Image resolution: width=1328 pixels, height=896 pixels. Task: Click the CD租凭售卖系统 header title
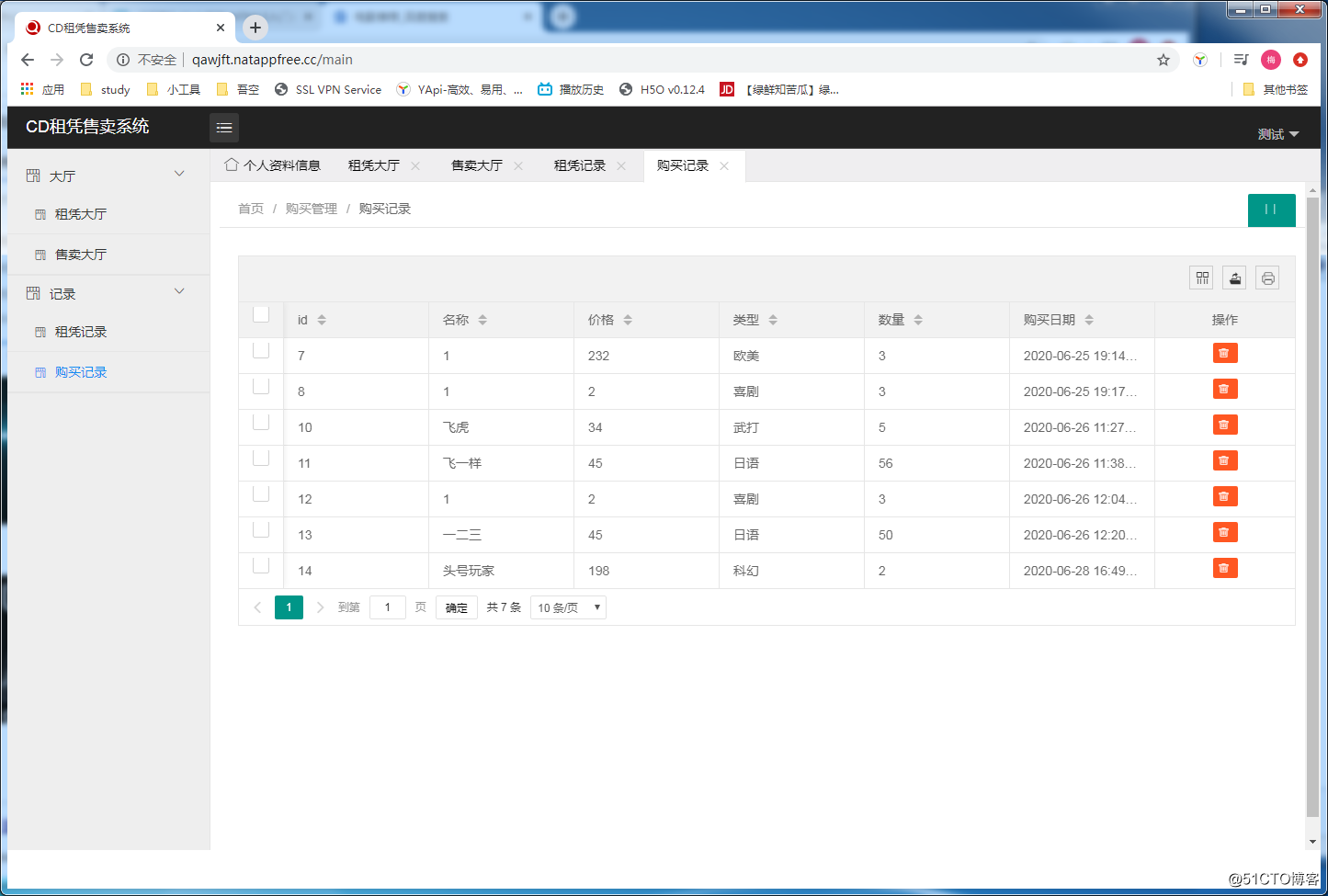point(87,127)
